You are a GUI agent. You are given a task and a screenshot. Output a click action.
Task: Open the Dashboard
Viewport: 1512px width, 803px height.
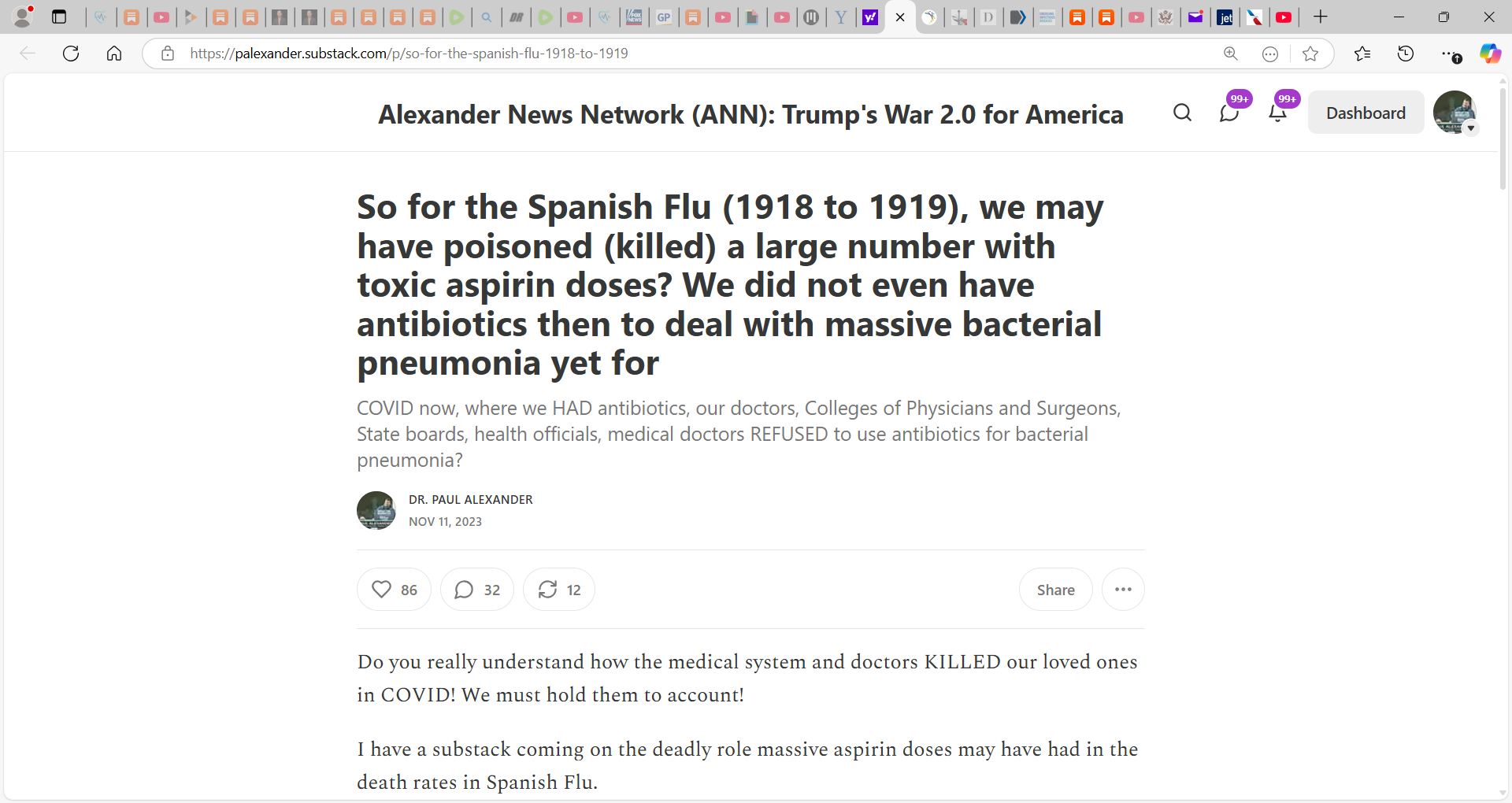click(x=1366, y=113)
